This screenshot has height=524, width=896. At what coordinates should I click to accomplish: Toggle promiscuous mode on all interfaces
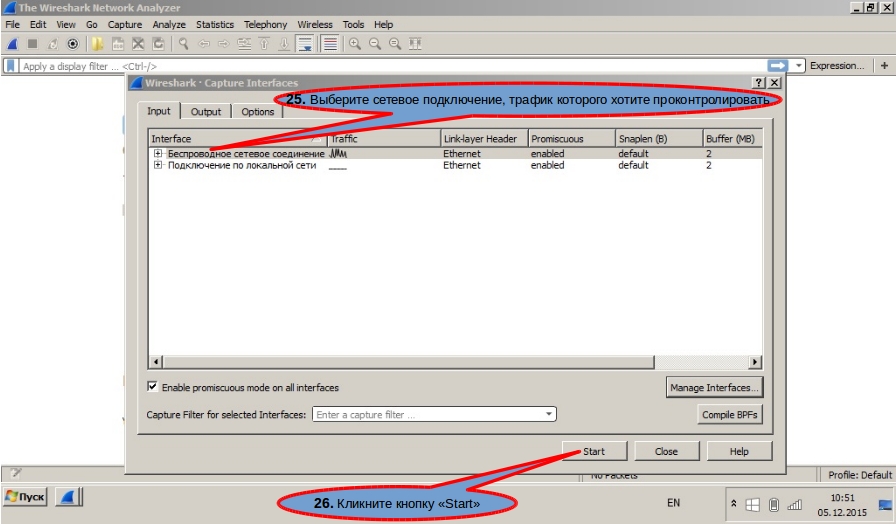click(152, 387)
